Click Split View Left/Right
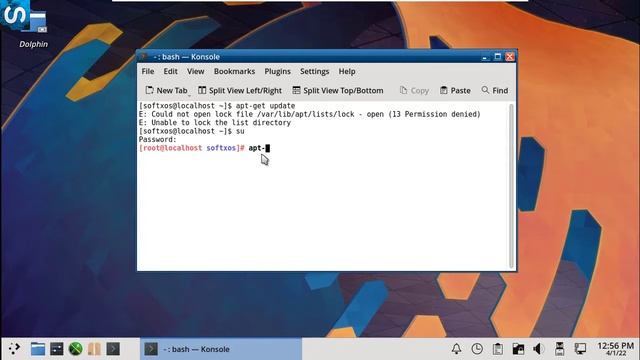This screenshot has height=360, width=640. click(240, 90)
